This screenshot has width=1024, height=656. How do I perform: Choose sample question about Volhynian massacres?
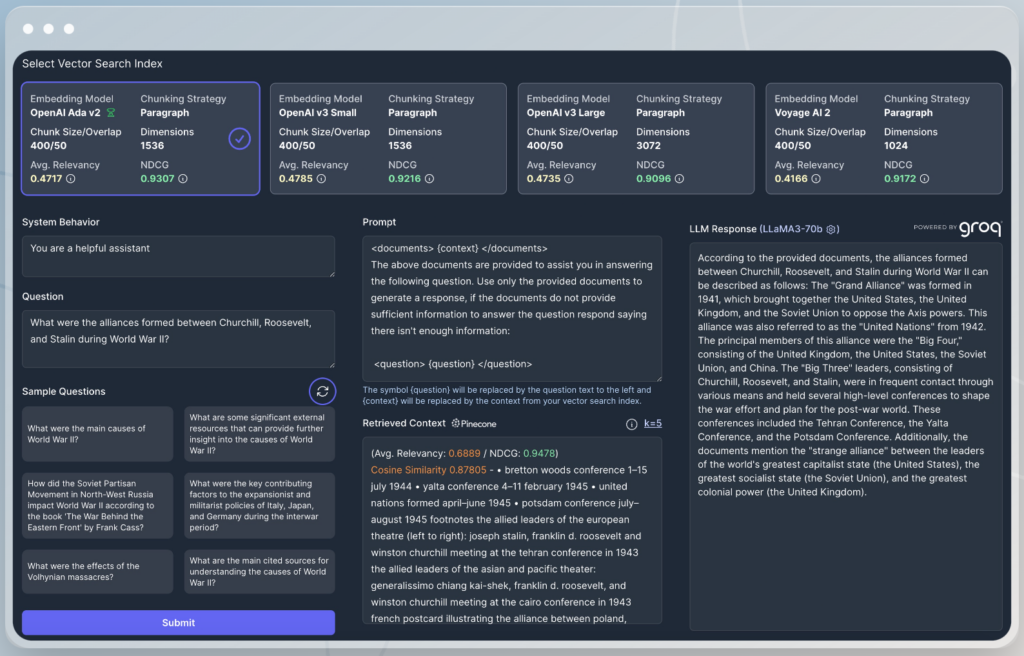[97, 572]
